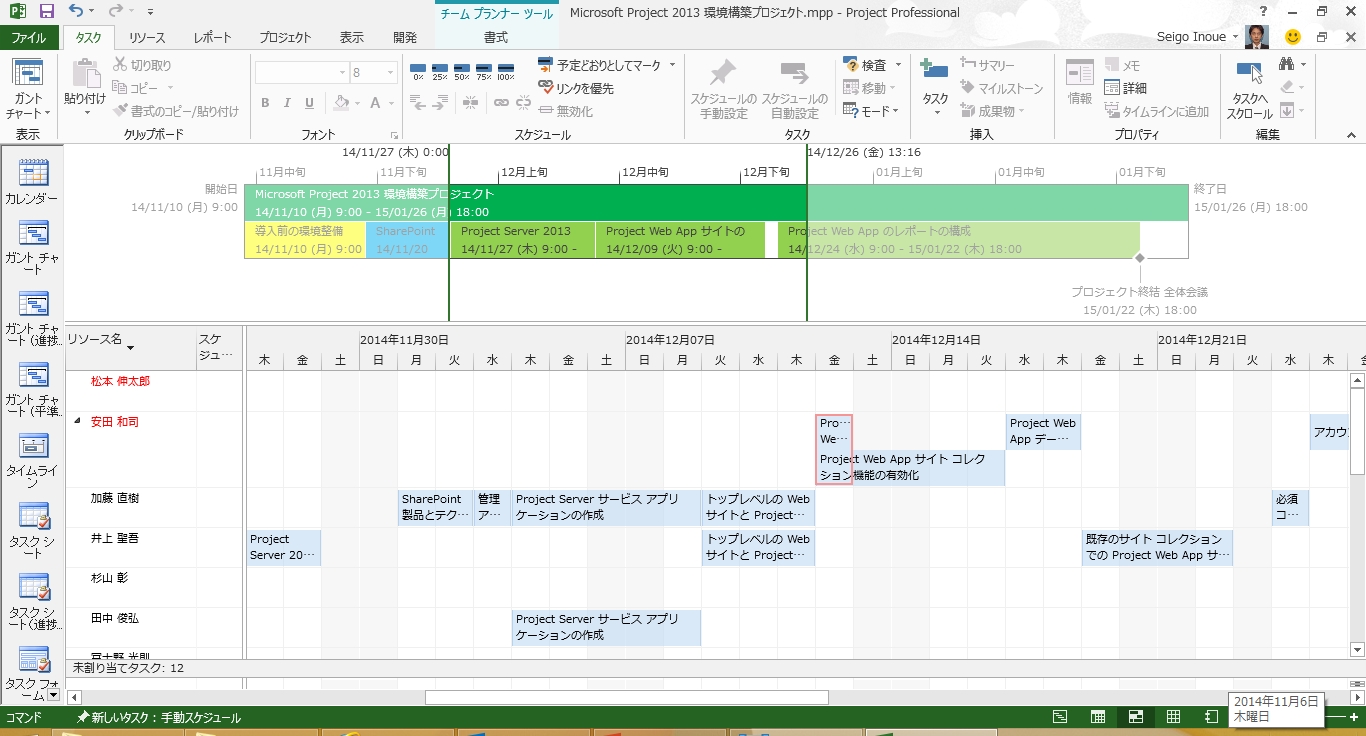The height and width of the screenshot is (736, 1366).
Task: Click the binoculars Find icon
Action: (x=1287, y=64)
